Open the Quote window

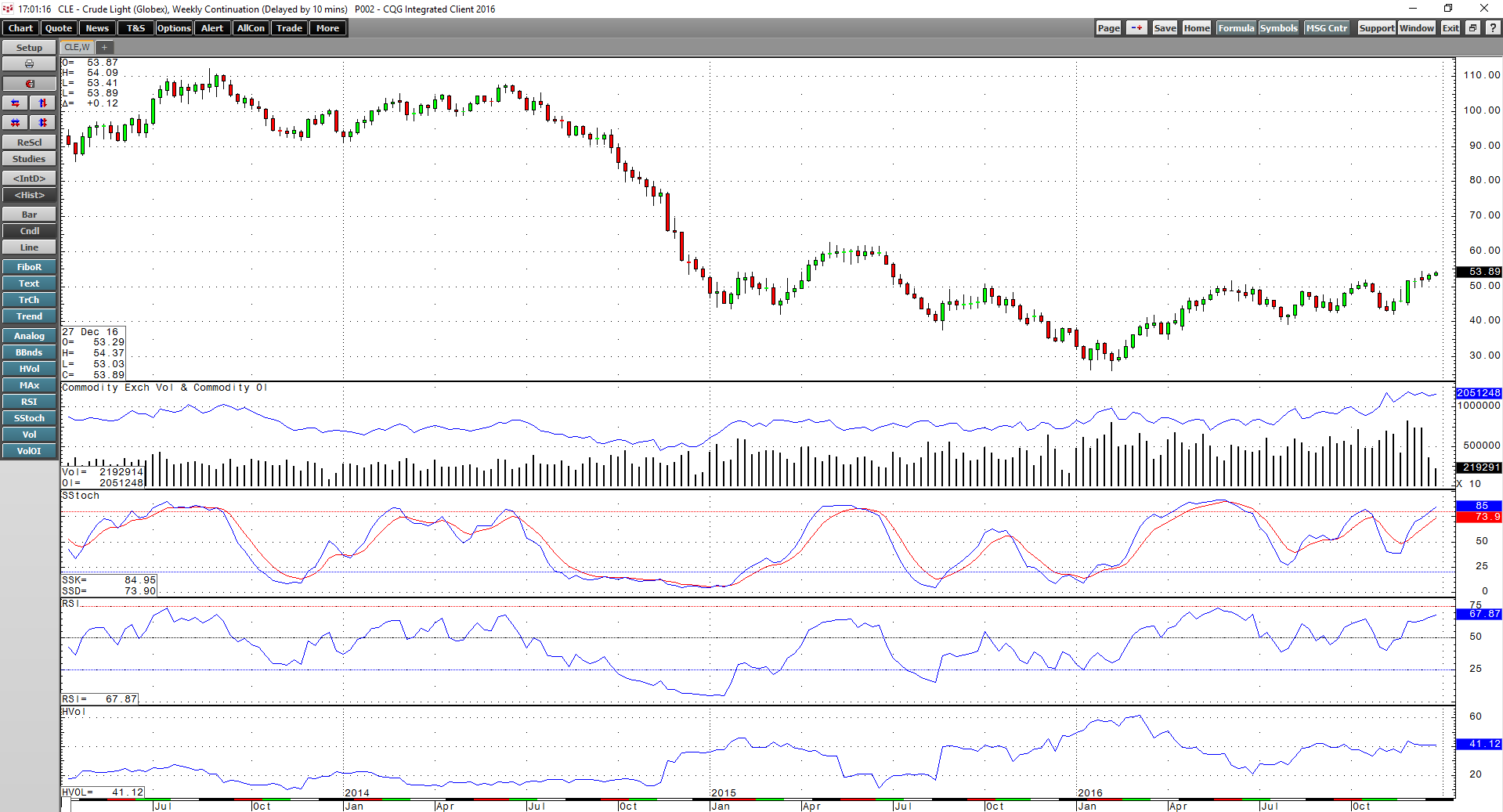pyautogui.click(x=59, y=28)
